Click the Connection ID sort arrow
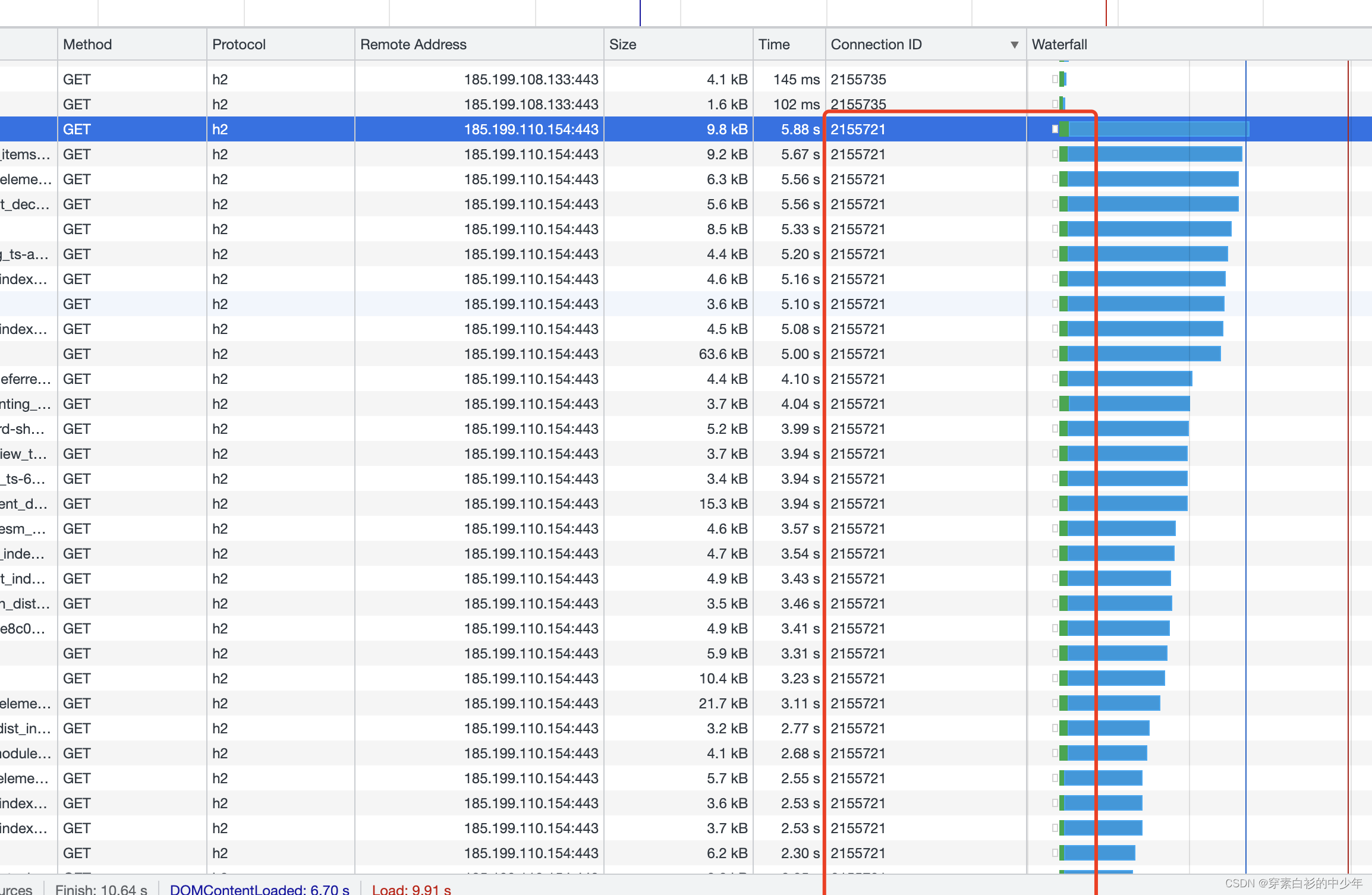This screenshot has width=1372, height=895. click(1014, 45)
